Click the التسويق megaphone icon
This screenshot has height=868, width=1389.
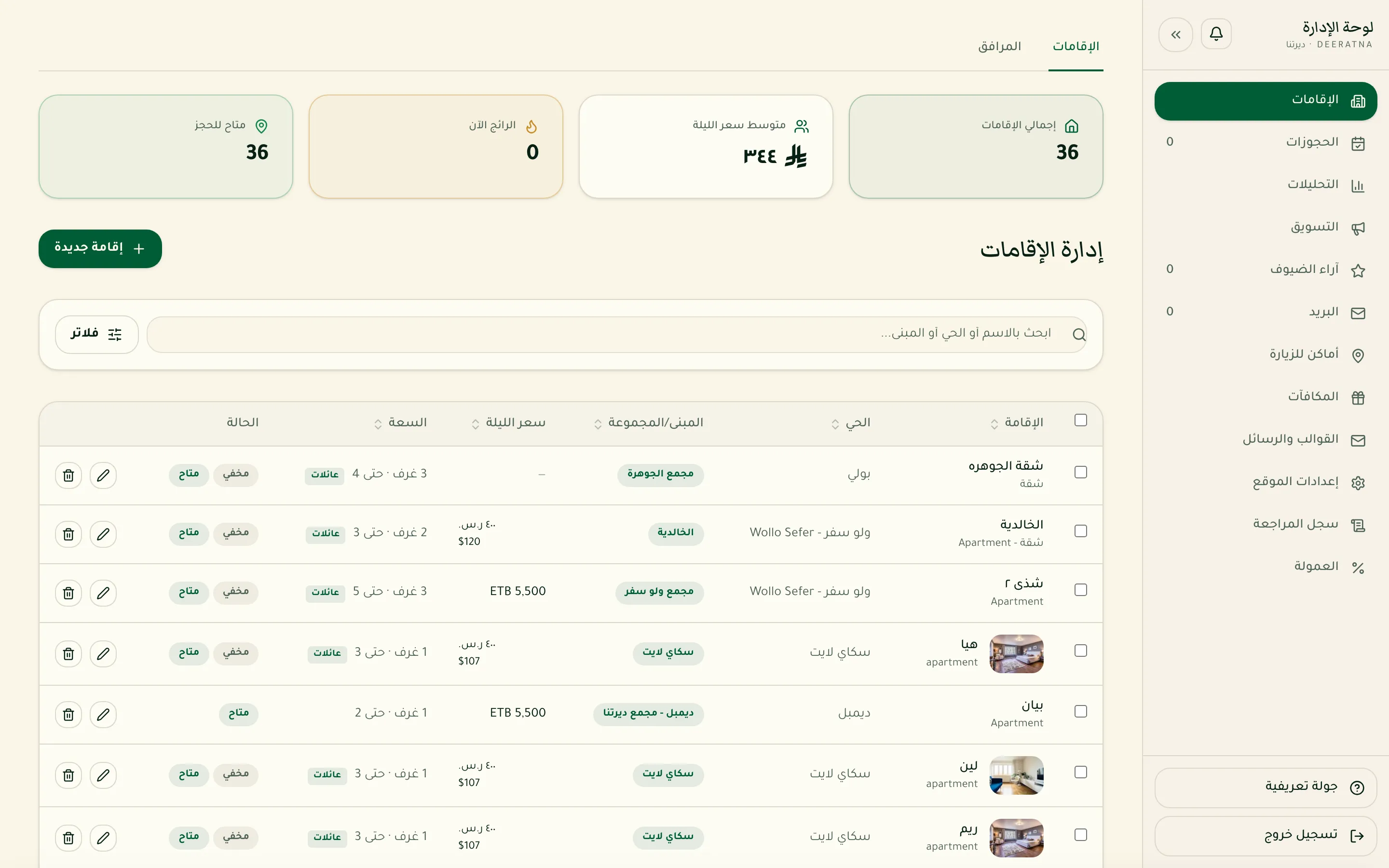[x=1358, y=228]
